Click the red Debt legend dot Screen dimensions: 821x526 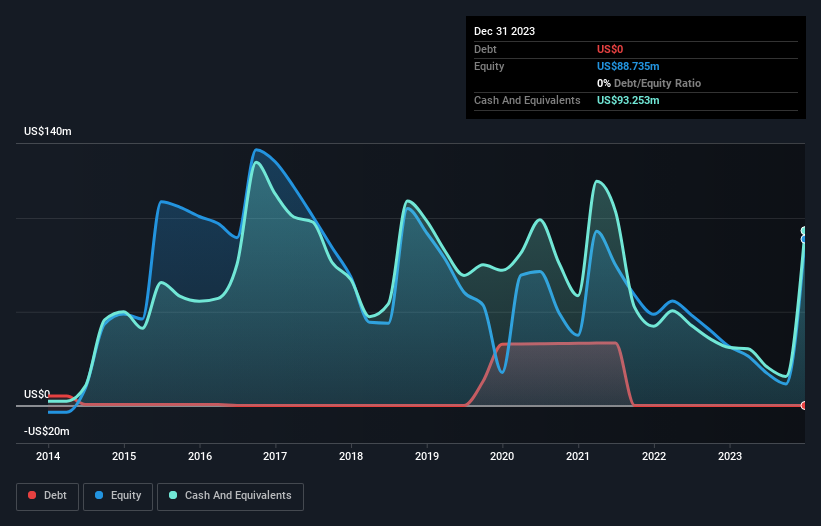[32, 495]
